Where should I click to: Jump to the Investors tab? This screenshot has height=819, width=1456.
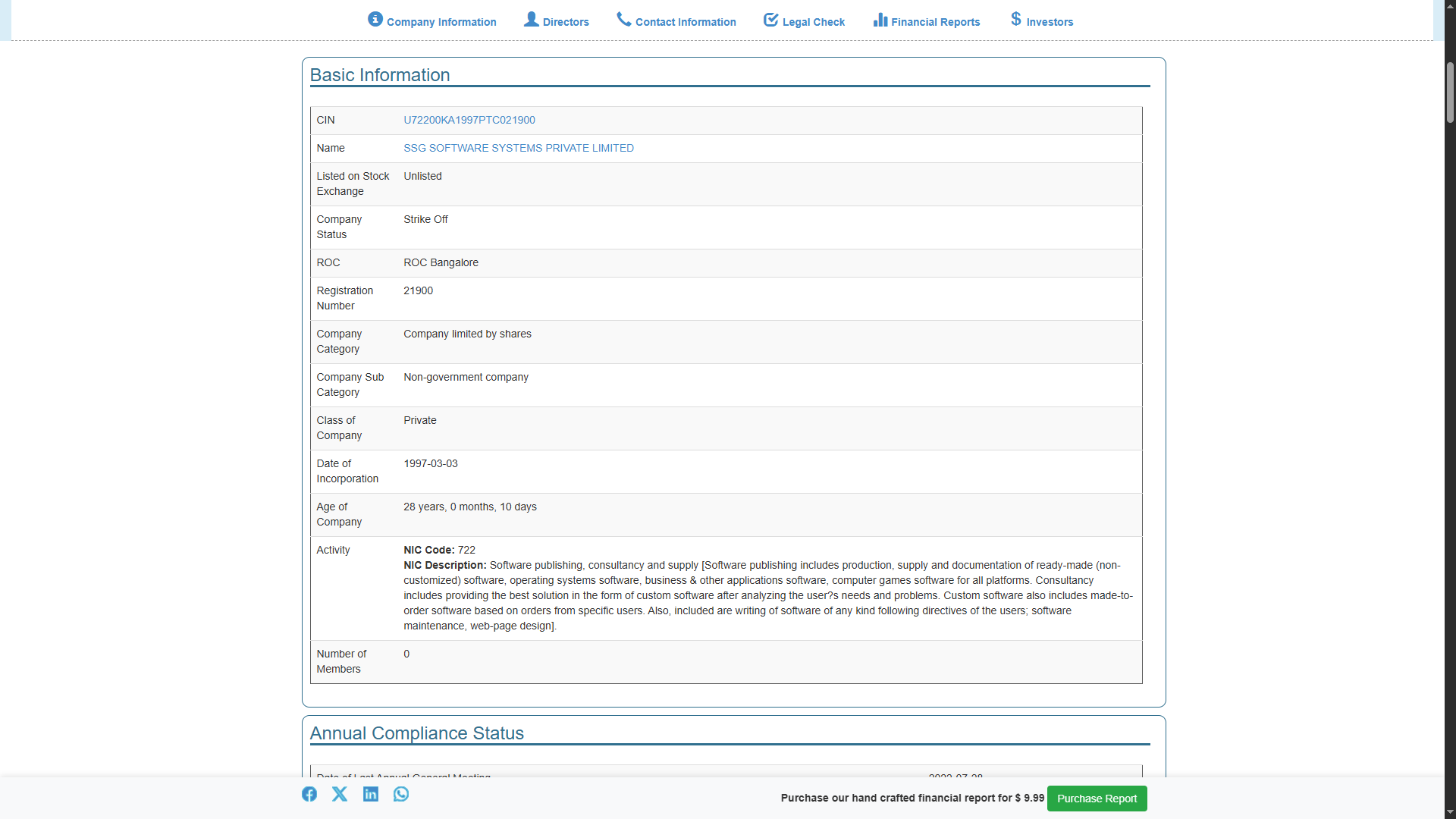pos(1050,22)
